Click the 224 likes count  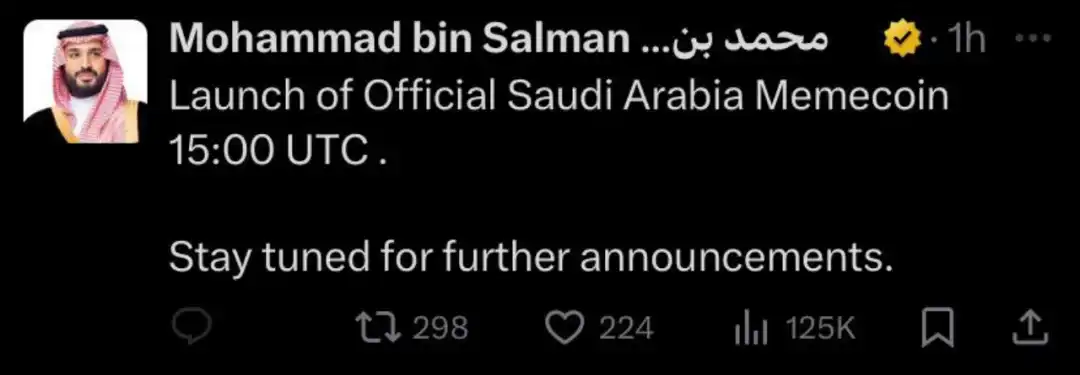pyautogui.click(x=625, y=328)
